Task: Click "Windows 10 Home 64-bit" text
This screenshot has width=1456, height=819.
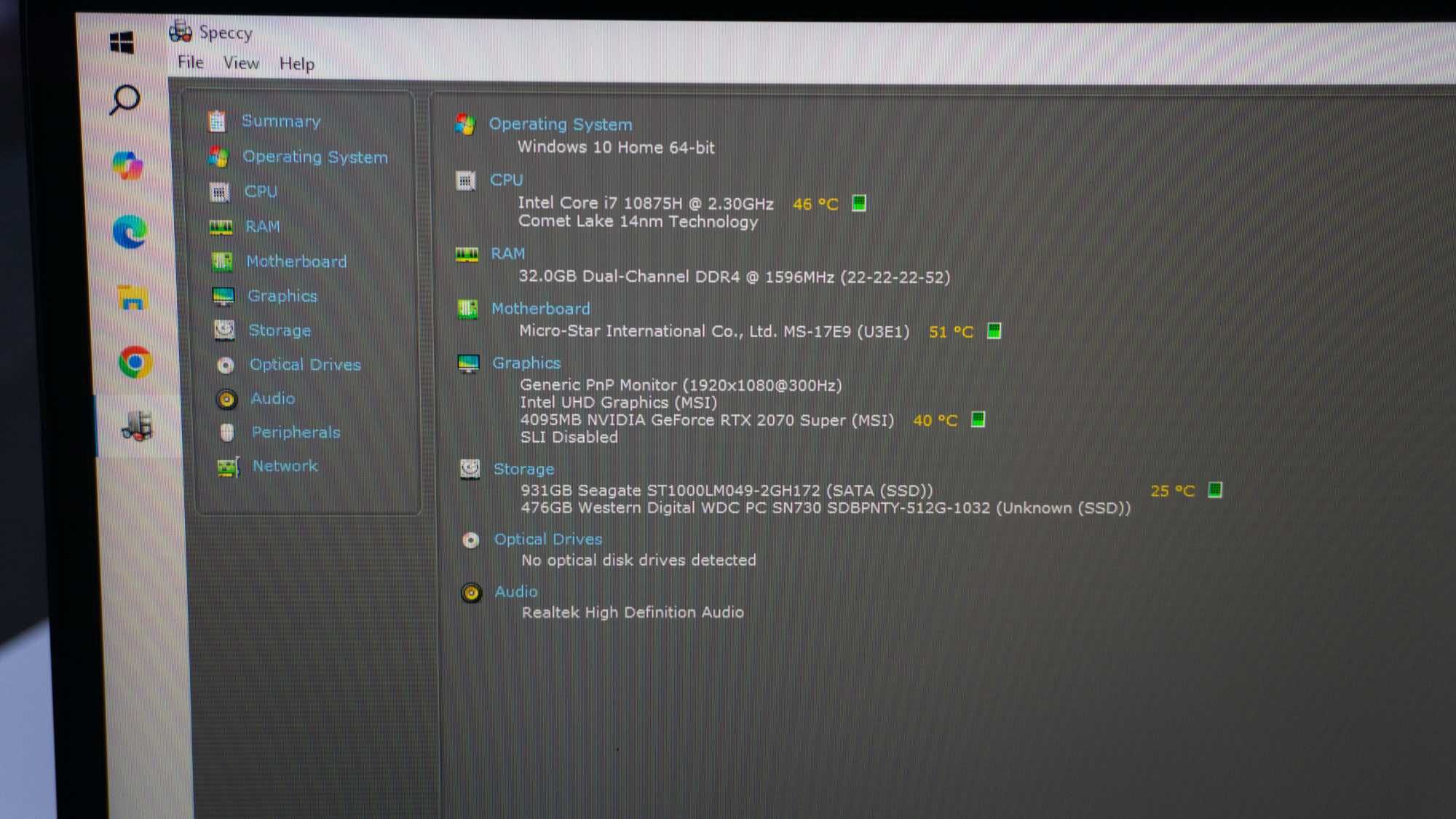Action: 616,147
